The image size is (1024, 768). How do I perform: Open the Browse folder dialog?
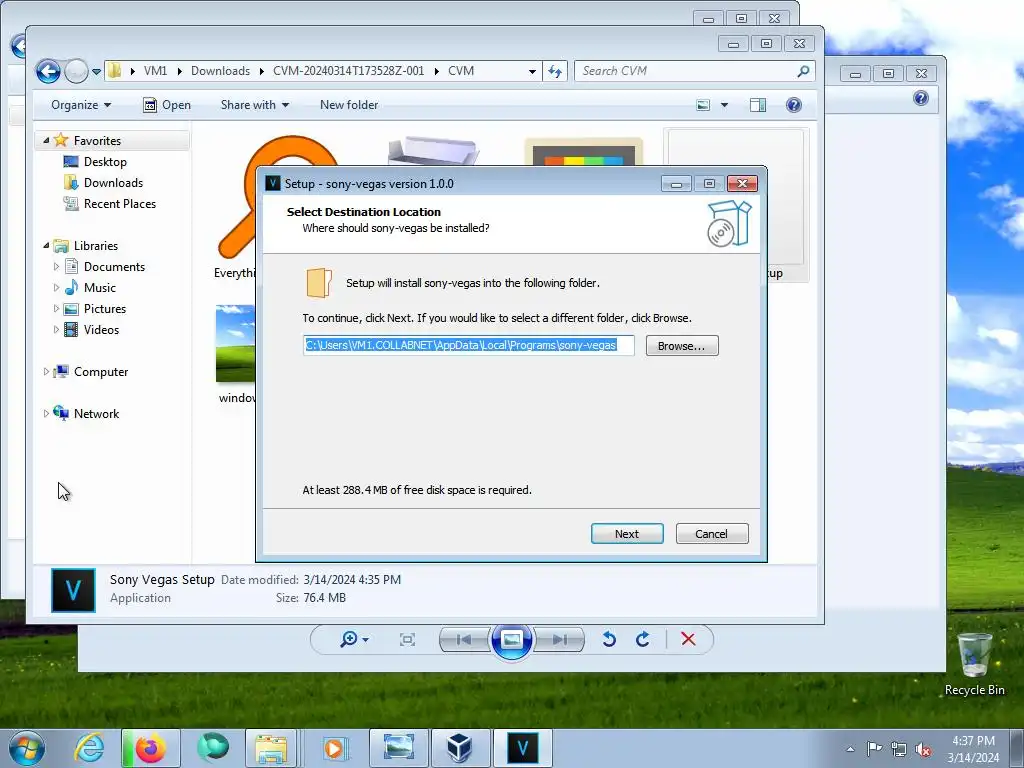682,345
